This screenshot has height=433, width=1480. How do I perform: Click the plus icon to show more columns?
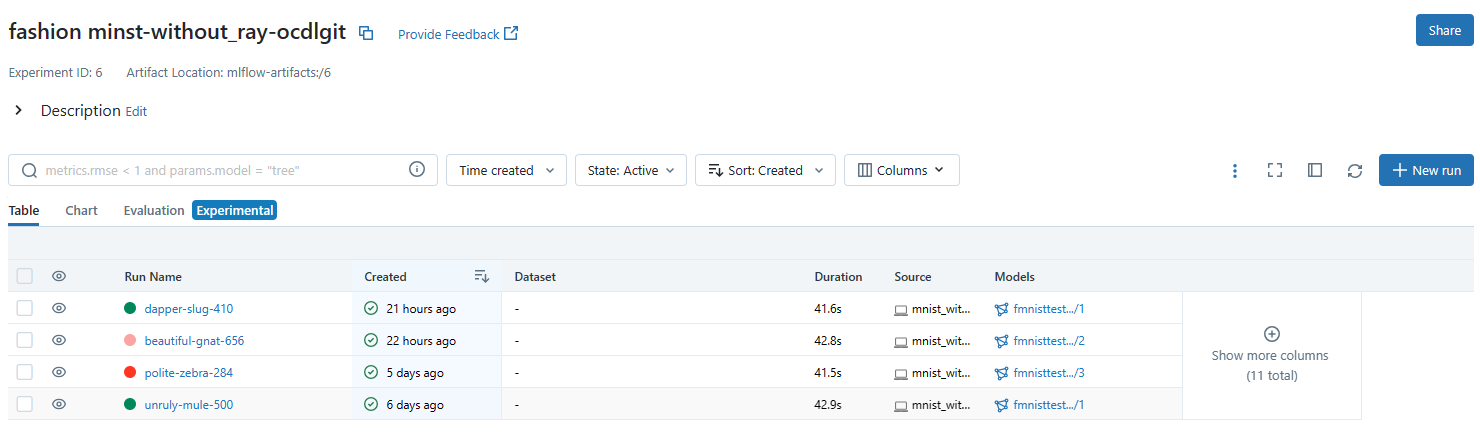pyautogui.click(x=1271, y=334)
